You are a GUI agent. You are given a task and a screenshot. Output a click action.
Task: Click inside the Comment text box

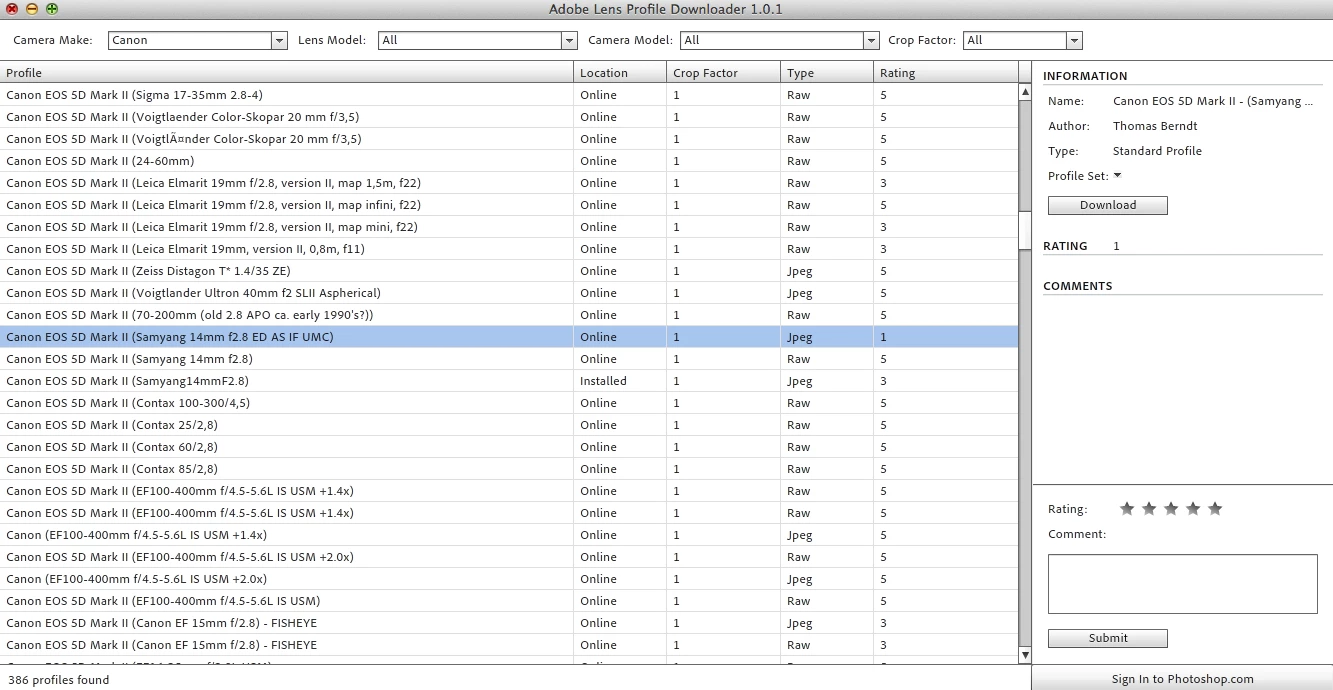(x=1183, y=584)
